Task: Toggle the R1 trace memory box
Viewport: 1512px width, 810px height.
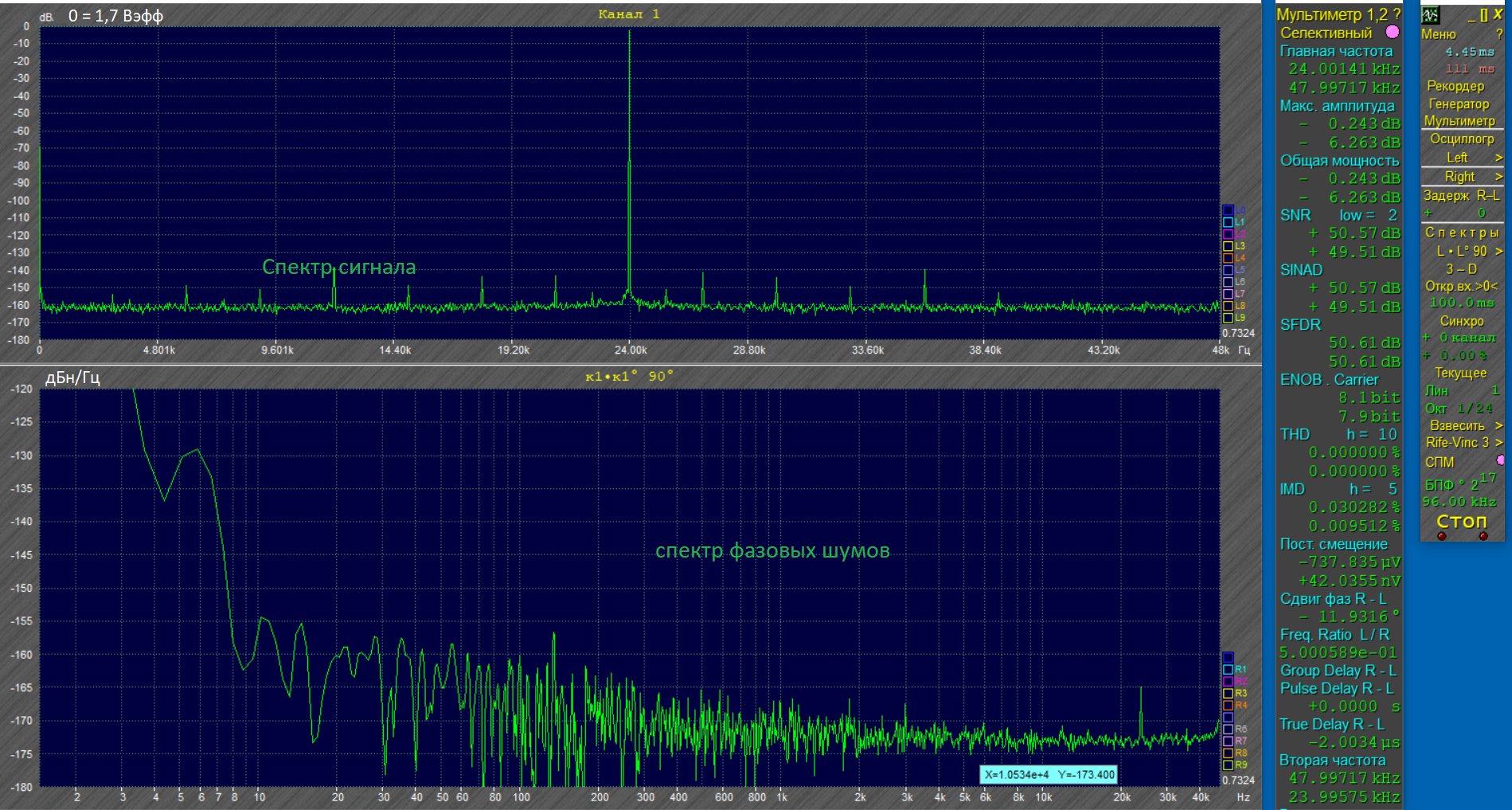Action: point(1228,670)
